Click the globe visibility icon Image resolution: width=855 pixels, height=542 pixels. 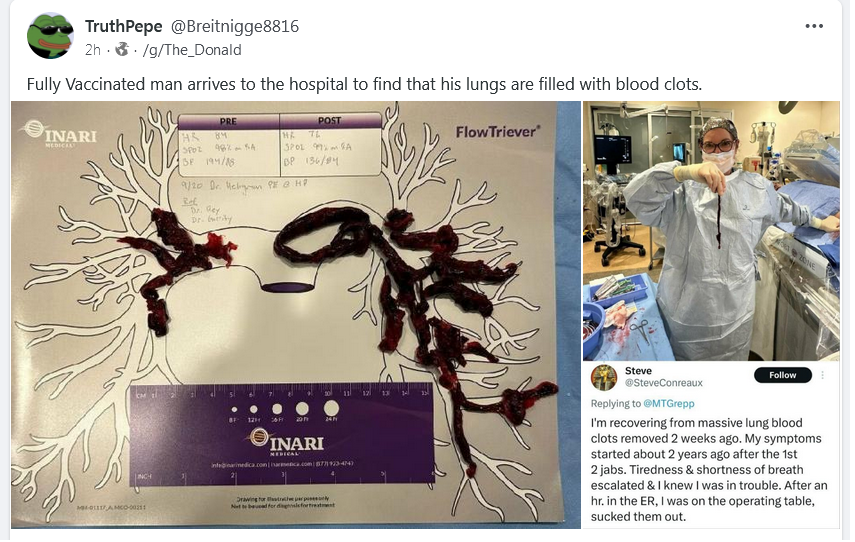(x=122, y=50)
